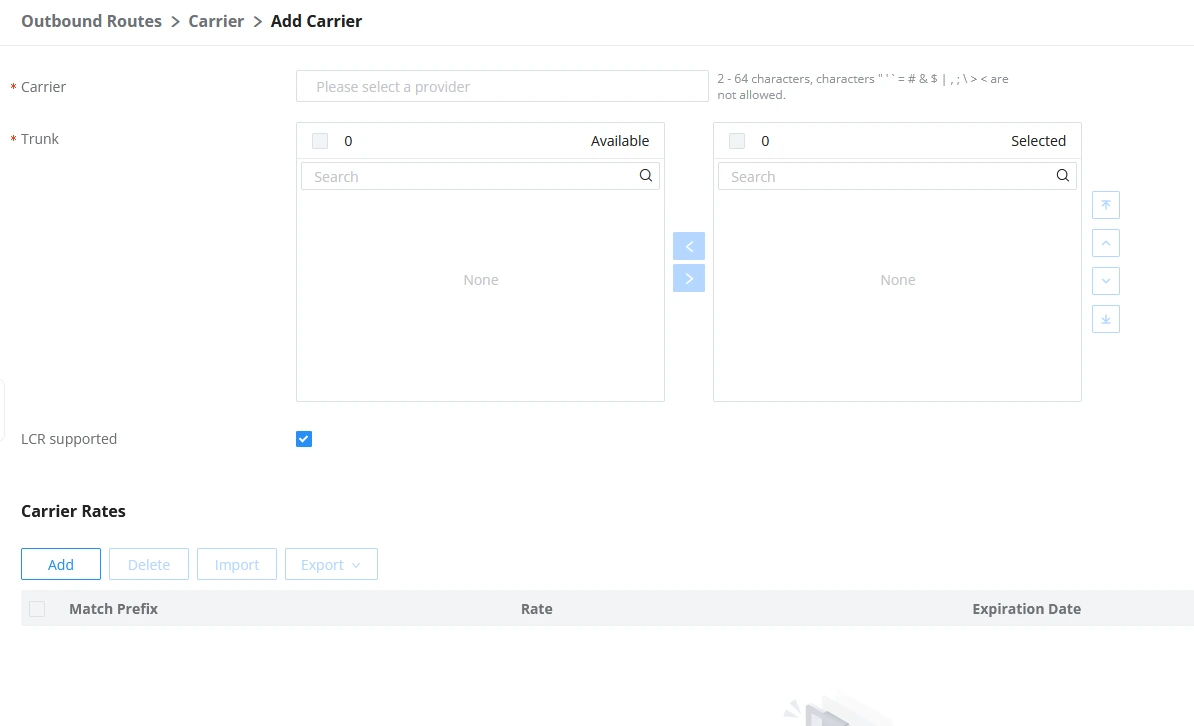Click the Match Prefix column header
Screen dimensions: 1194x726
[x=113, y=609]
